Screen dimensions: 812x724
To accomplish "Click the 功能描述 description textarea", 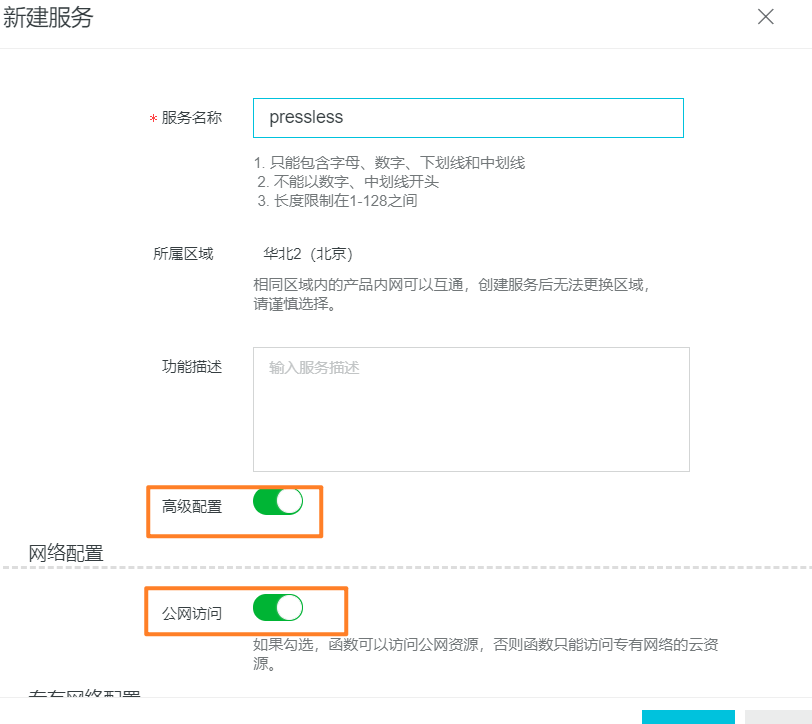I will tap(471, 409).
